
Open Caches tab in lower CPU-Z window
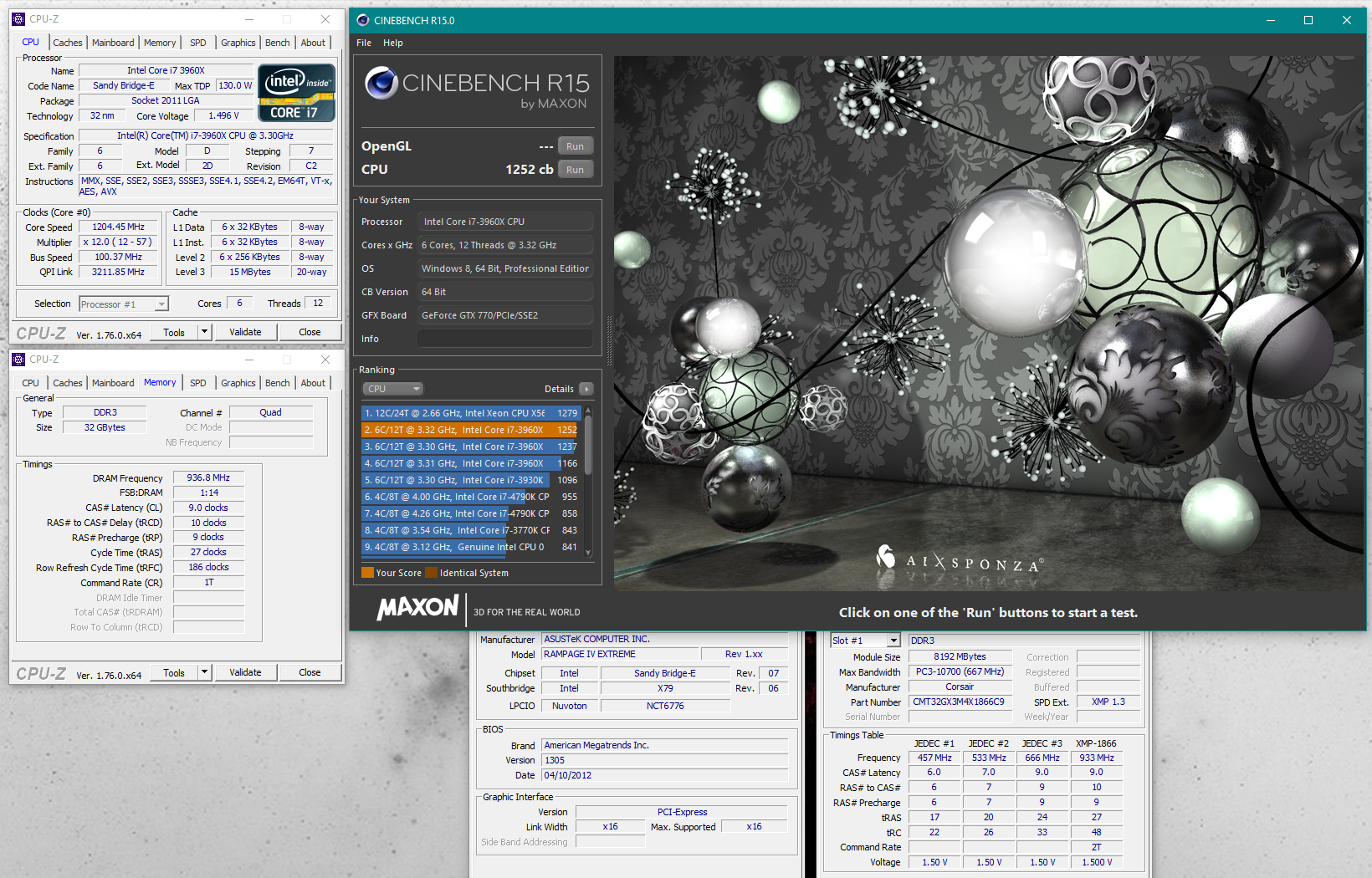pos(68,383)
